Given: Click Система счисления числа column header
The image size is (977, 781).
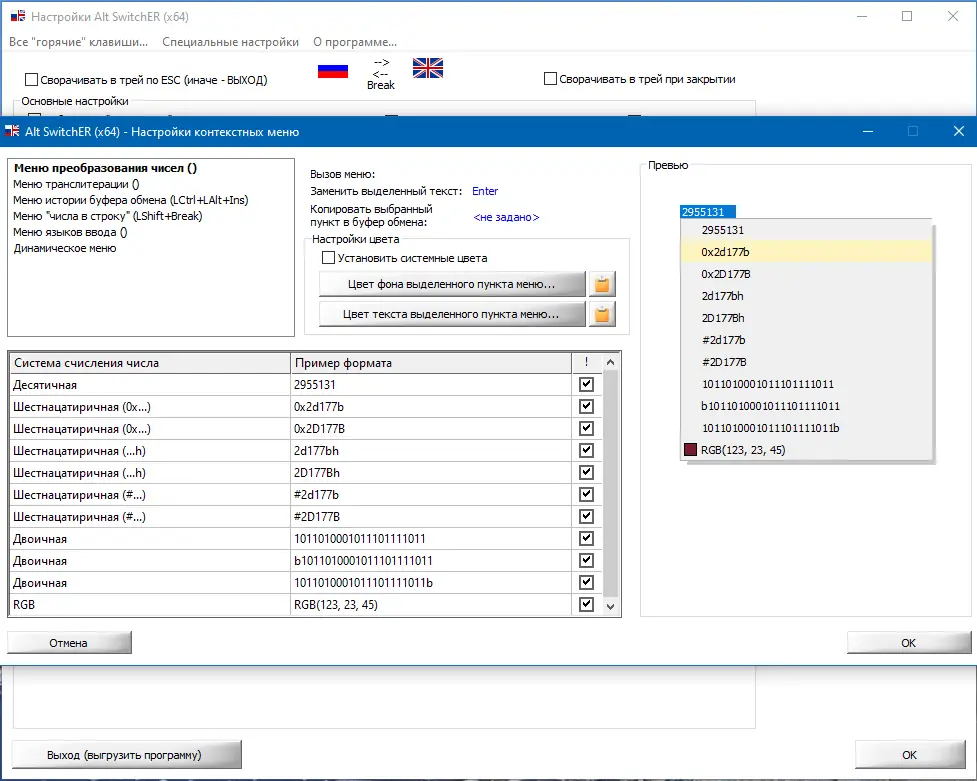Looking at the screenshot, I should (150, 363).
